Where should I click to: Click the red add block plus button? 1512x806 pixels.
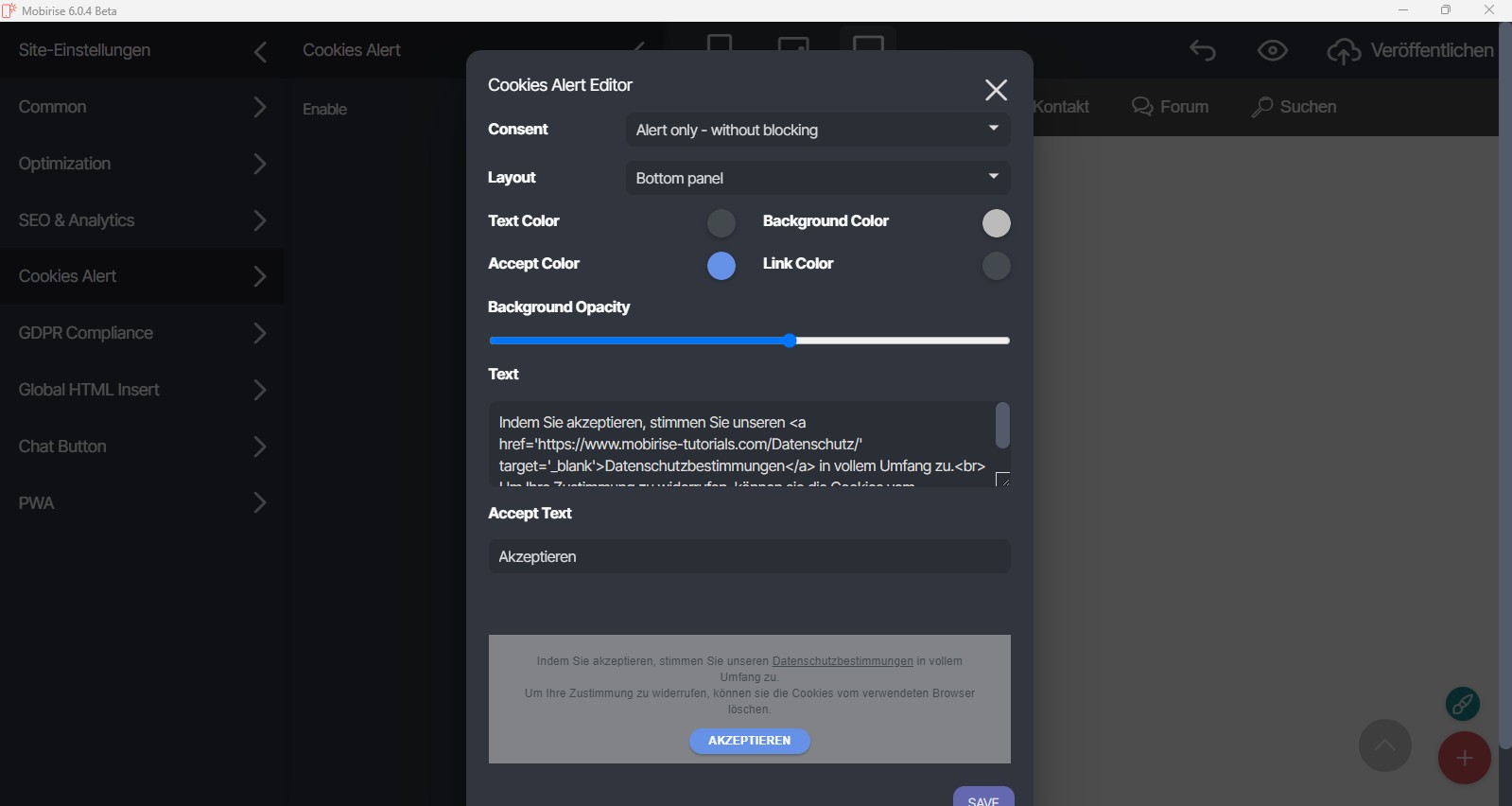(x=1464, y=758)
